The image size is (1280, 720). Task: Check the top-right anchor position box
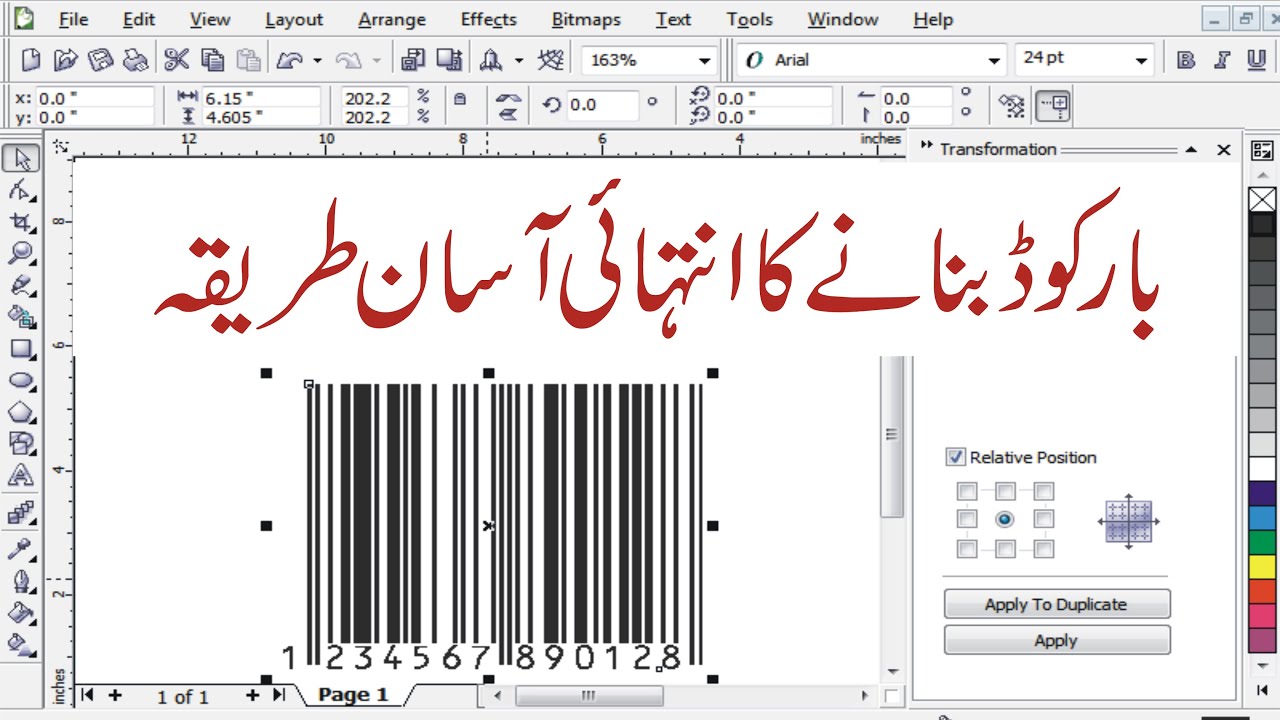[x=1044, y=491]
